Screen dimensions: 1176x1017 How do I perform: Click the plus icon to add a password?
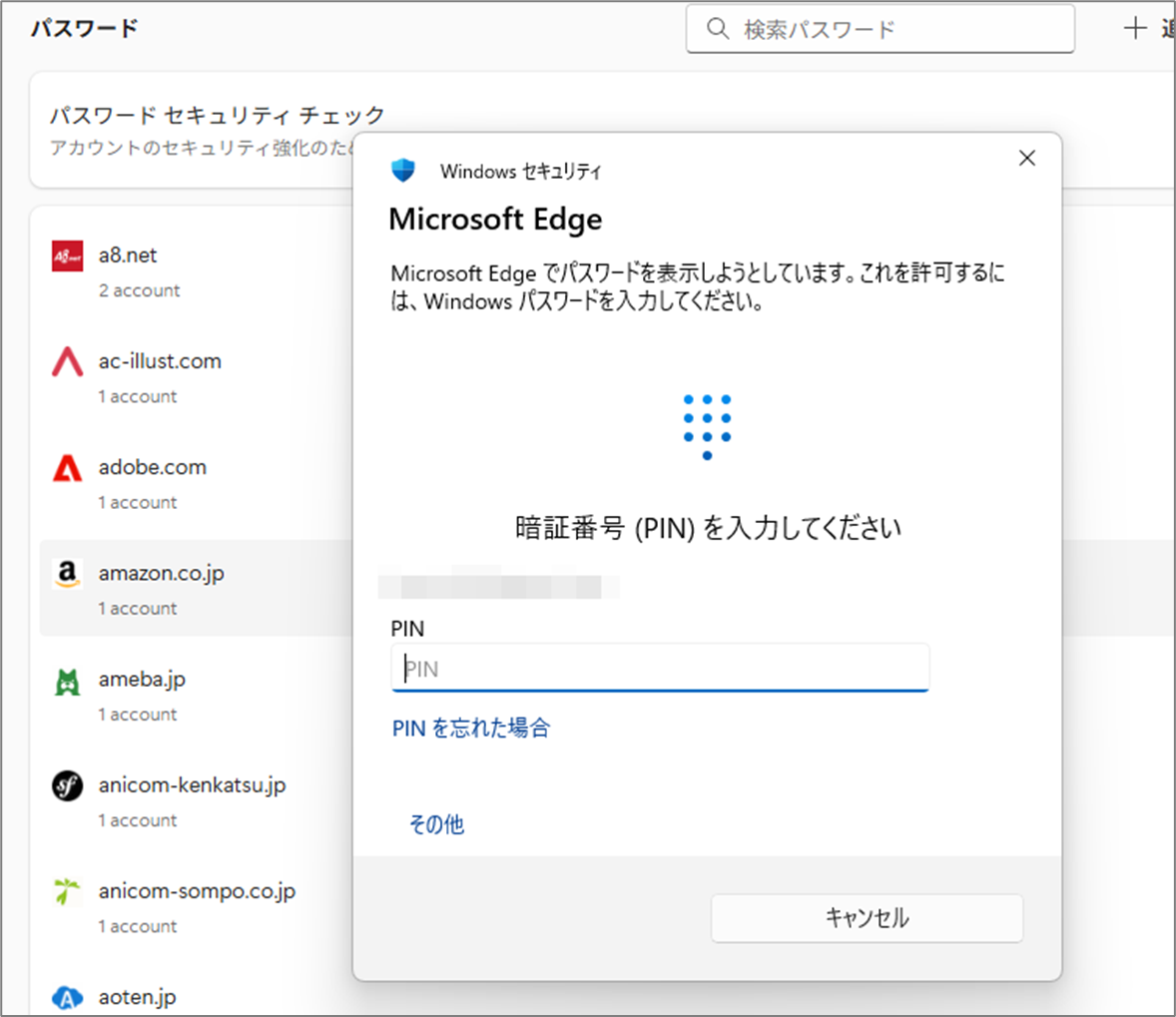click(1135, 28)
